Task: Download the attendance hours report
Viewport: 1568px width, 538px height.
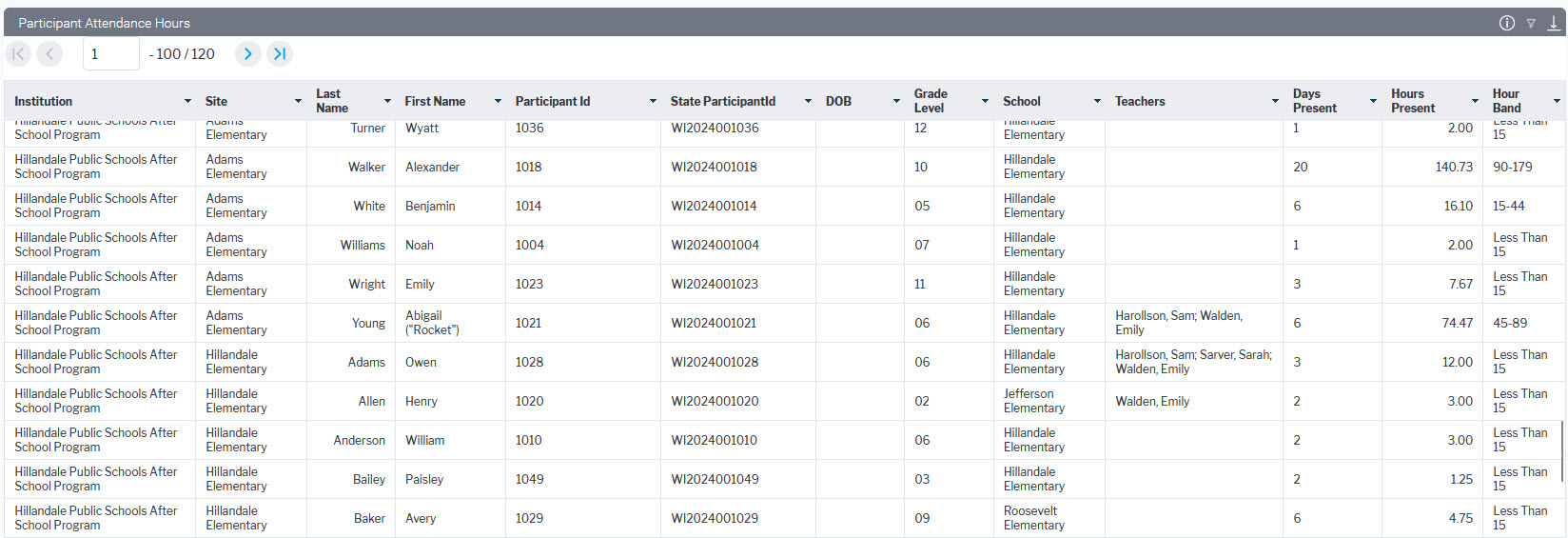Action: 1554,23
